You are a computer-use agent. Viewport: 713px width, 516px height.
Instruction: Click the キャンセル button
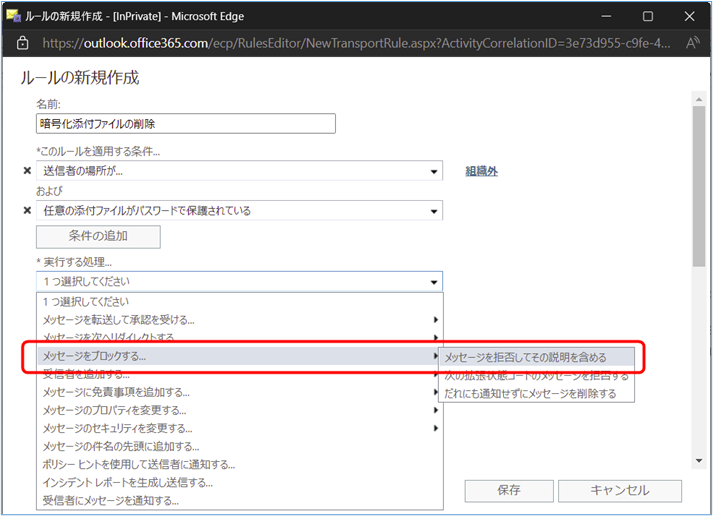(x=620, y=491)
